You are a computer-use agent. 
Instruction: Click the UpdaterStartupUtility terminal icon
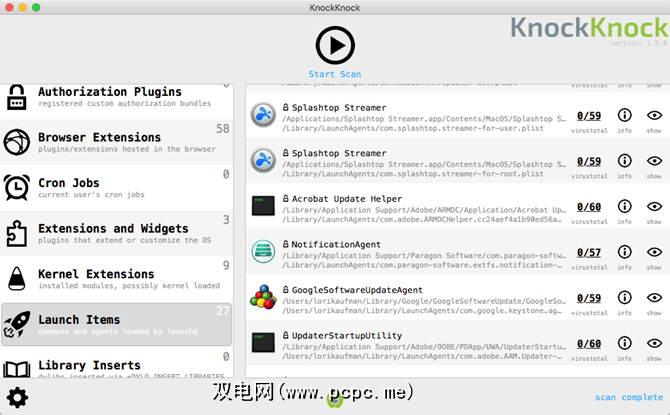coord(263,342)
